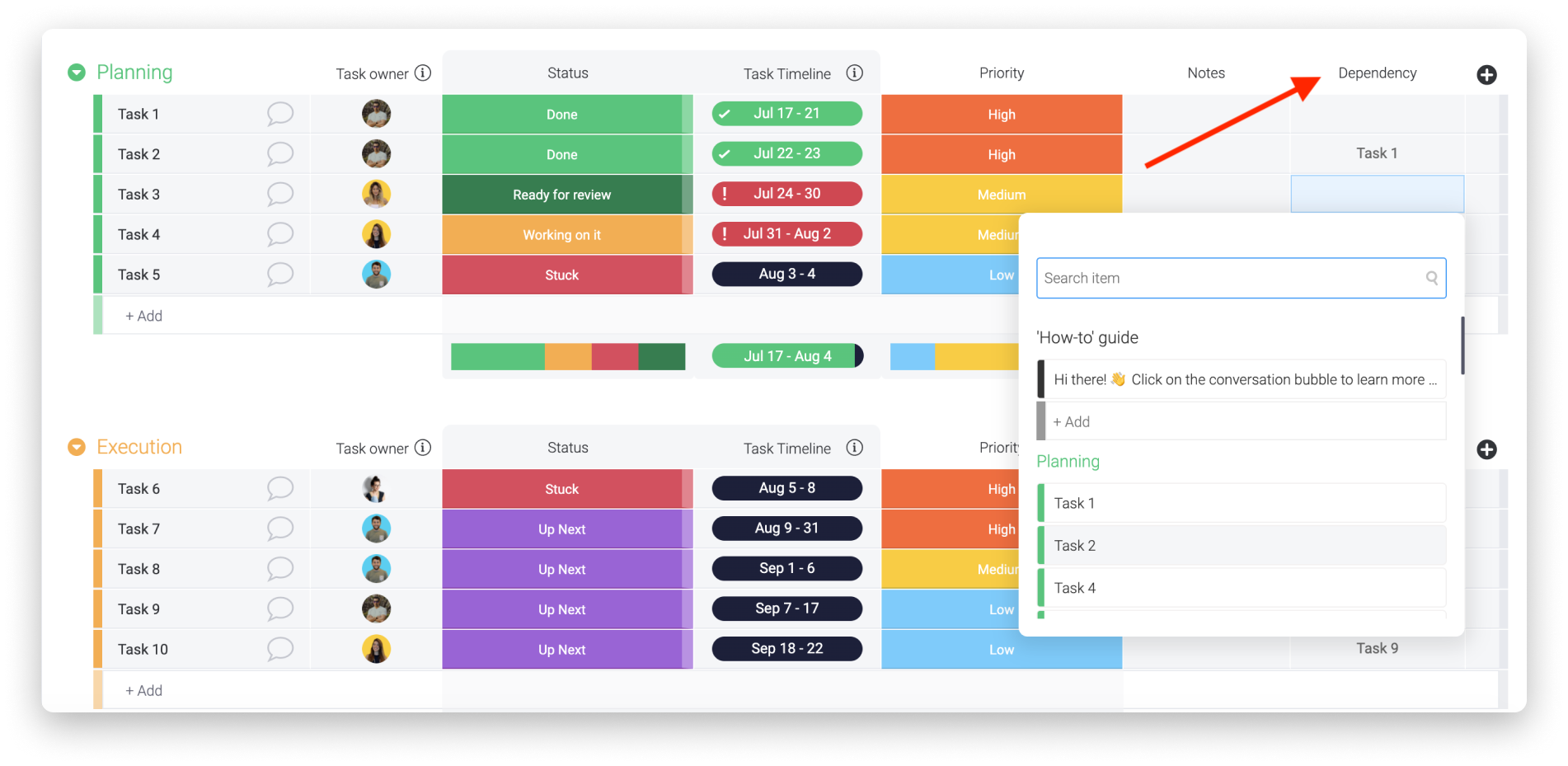
Task: Open Jul 24 - 30 timeline for Task 3
Action: point(787,194)
